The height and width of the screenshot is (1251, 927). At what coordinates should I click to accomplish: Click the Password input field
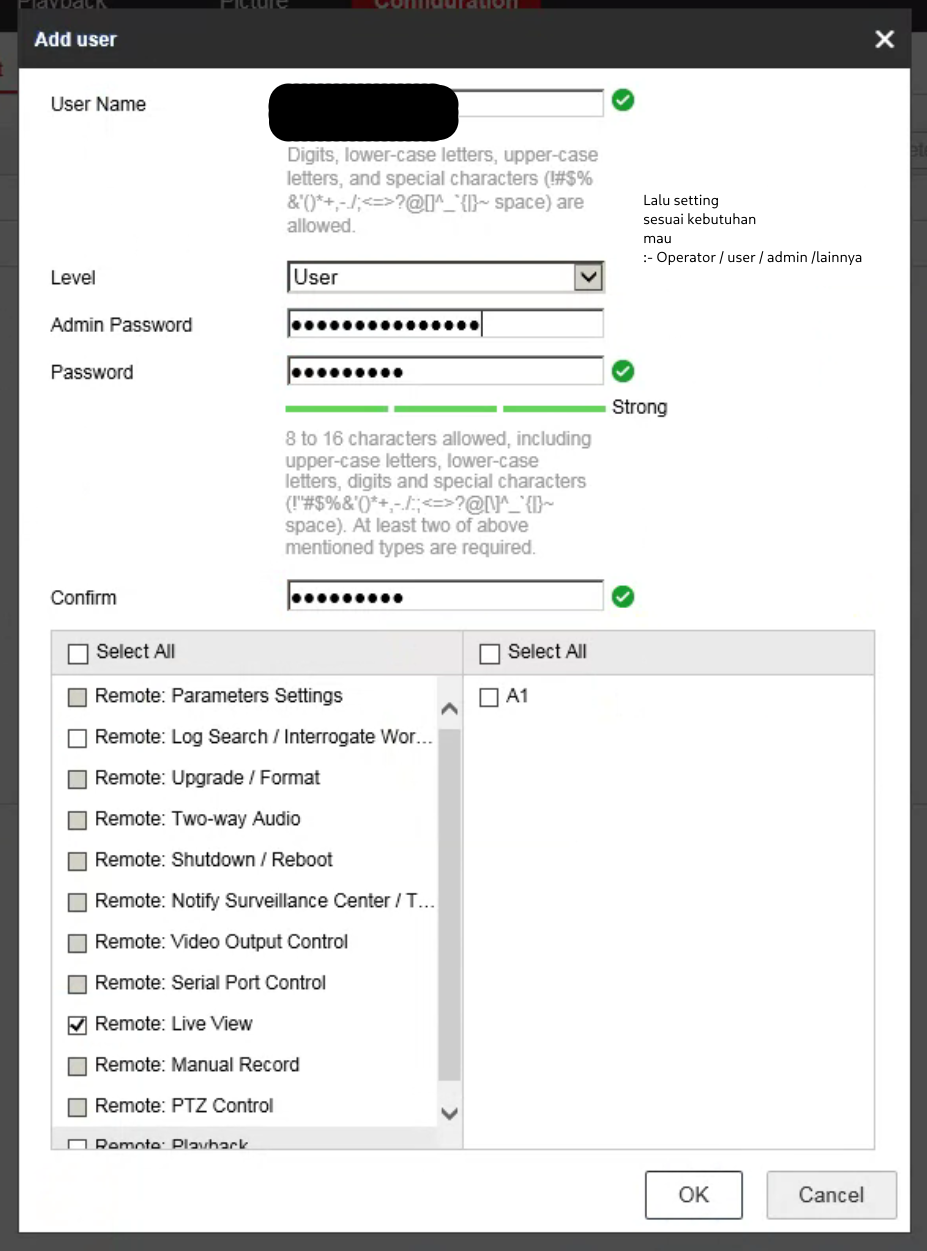[445, 372]
